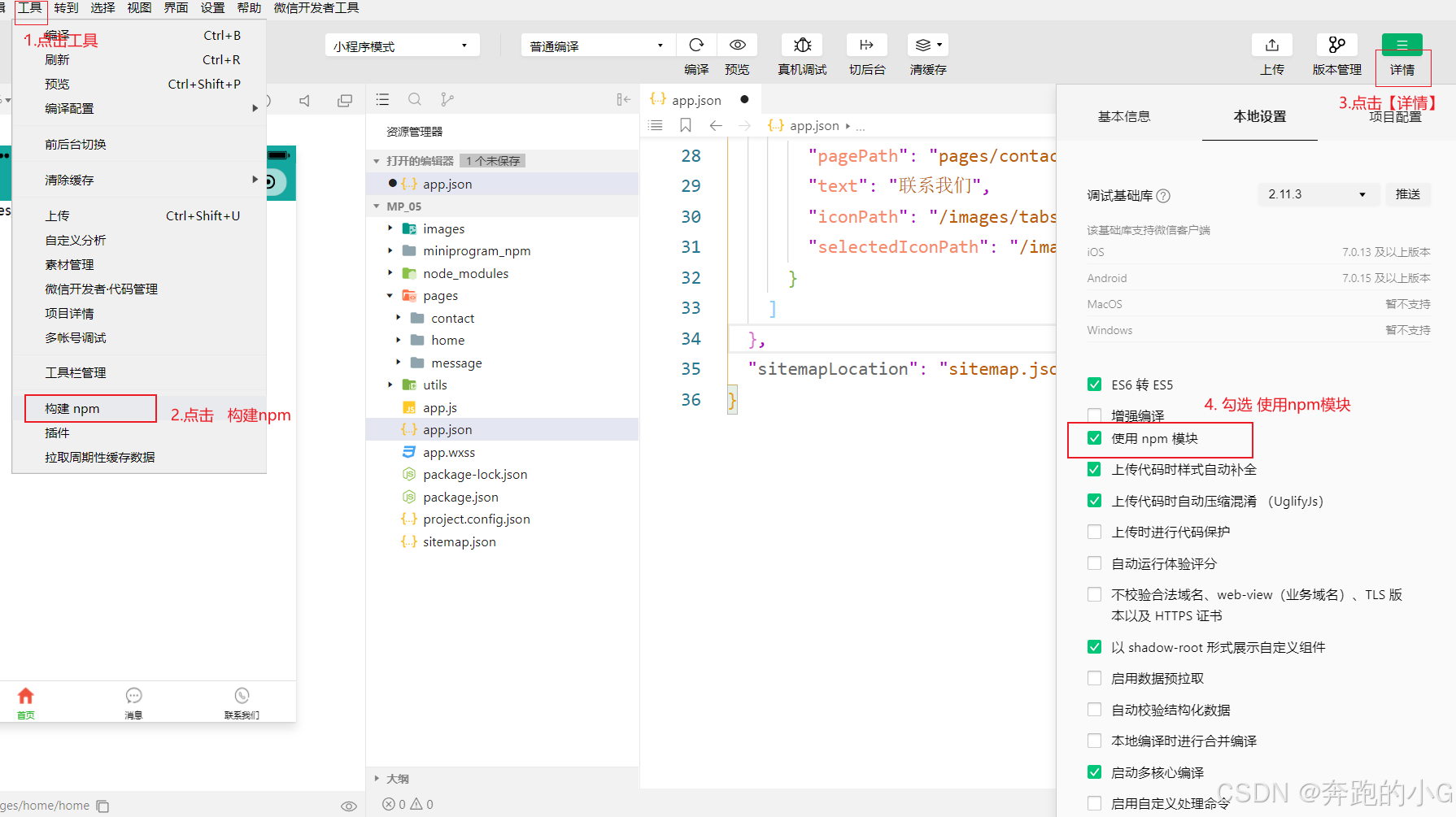Image resolution: width=1456 pixels, height=817 pixels.
Task: Open the normal compile mode dropdown
Action: [x=598, y=46]
